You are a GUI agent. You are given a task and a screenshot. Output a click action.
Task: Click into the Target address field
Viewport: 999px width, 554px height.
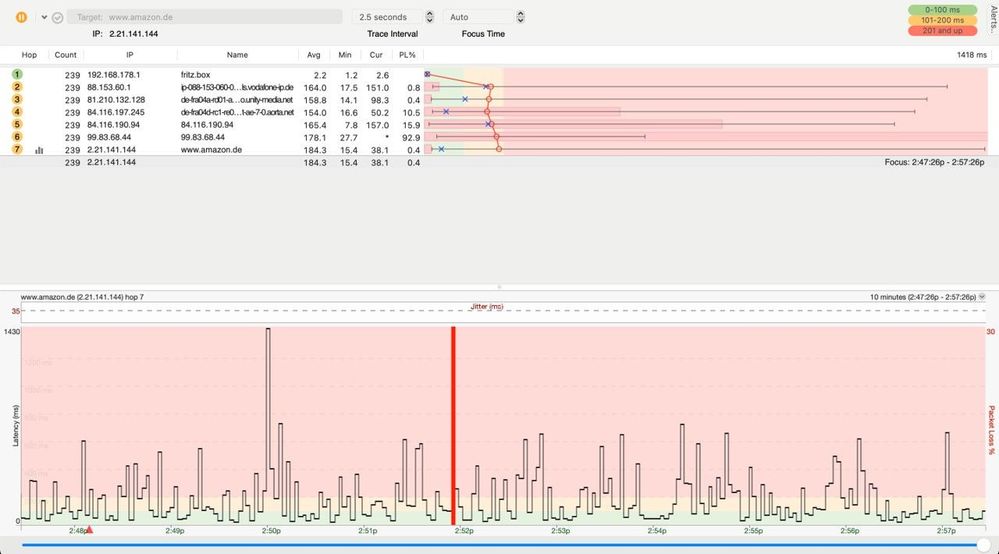pyautogui.click(x=205, y=17)
